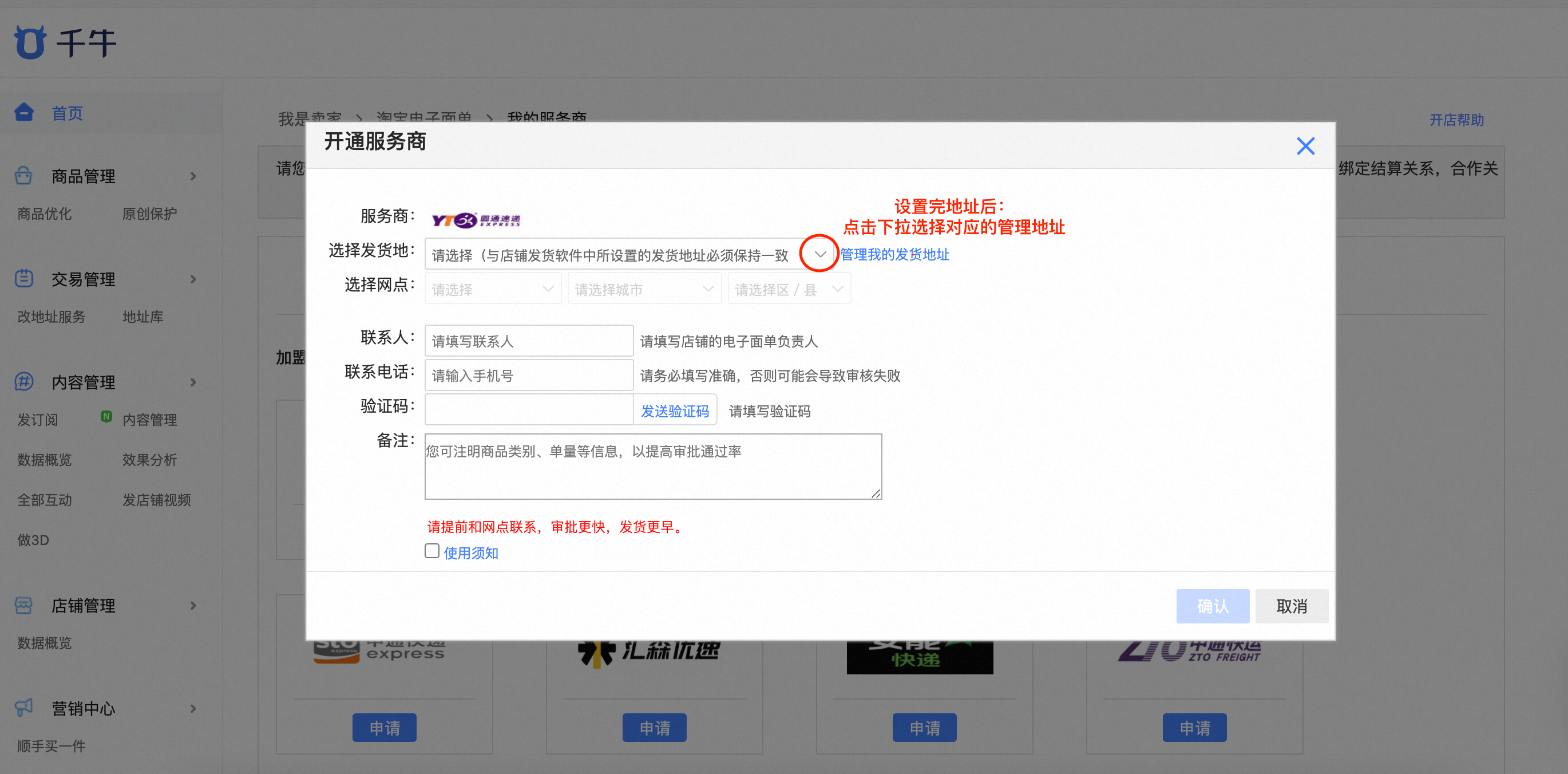Click the 商品管理 shopping bag icon
This screenshot has width=1568, height=774.
pyautogui.click(x=23, y=175)
